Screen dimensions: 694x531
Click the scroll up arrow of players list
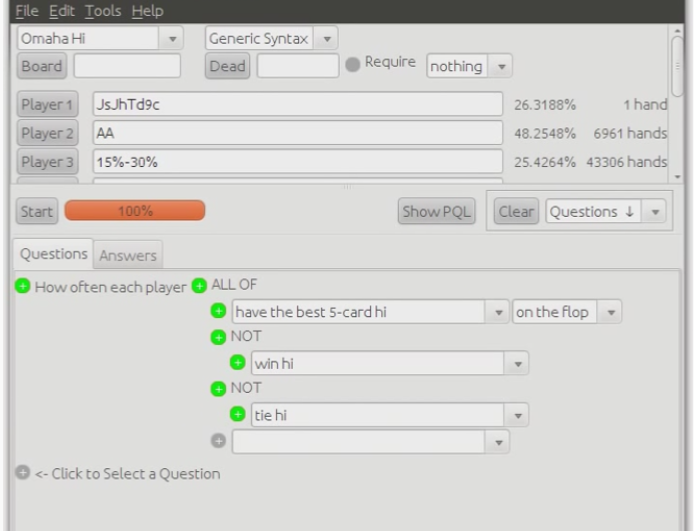677,31
